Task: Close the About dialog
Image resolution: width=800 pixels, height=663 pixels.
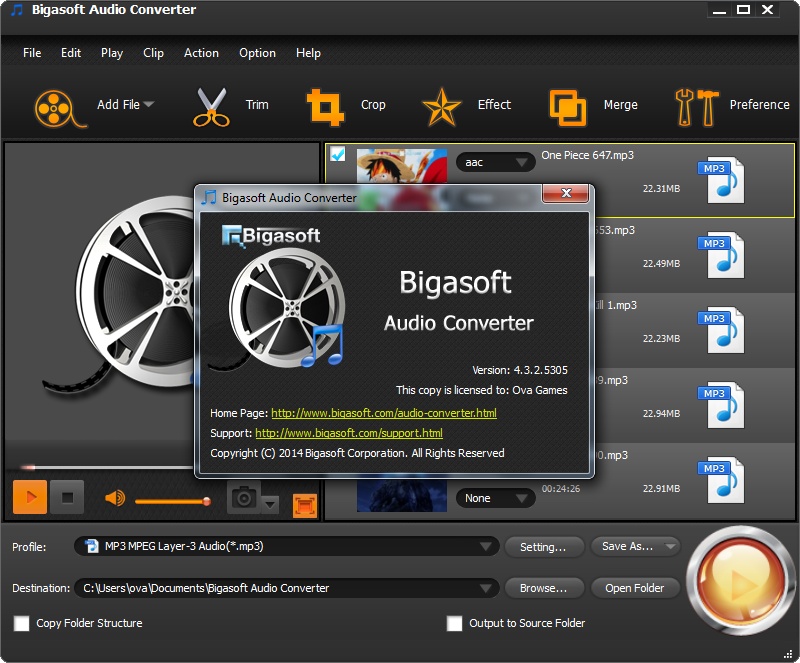Action: click(x=566, y=193)
